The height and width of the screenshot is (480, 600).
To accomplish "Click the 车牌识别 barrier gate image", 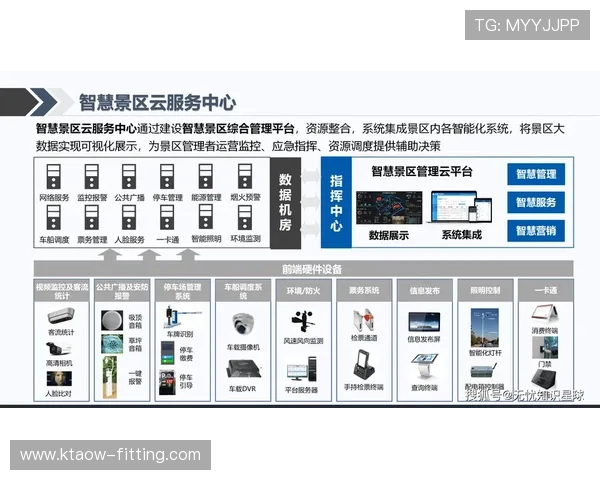I will pos(181,317).
